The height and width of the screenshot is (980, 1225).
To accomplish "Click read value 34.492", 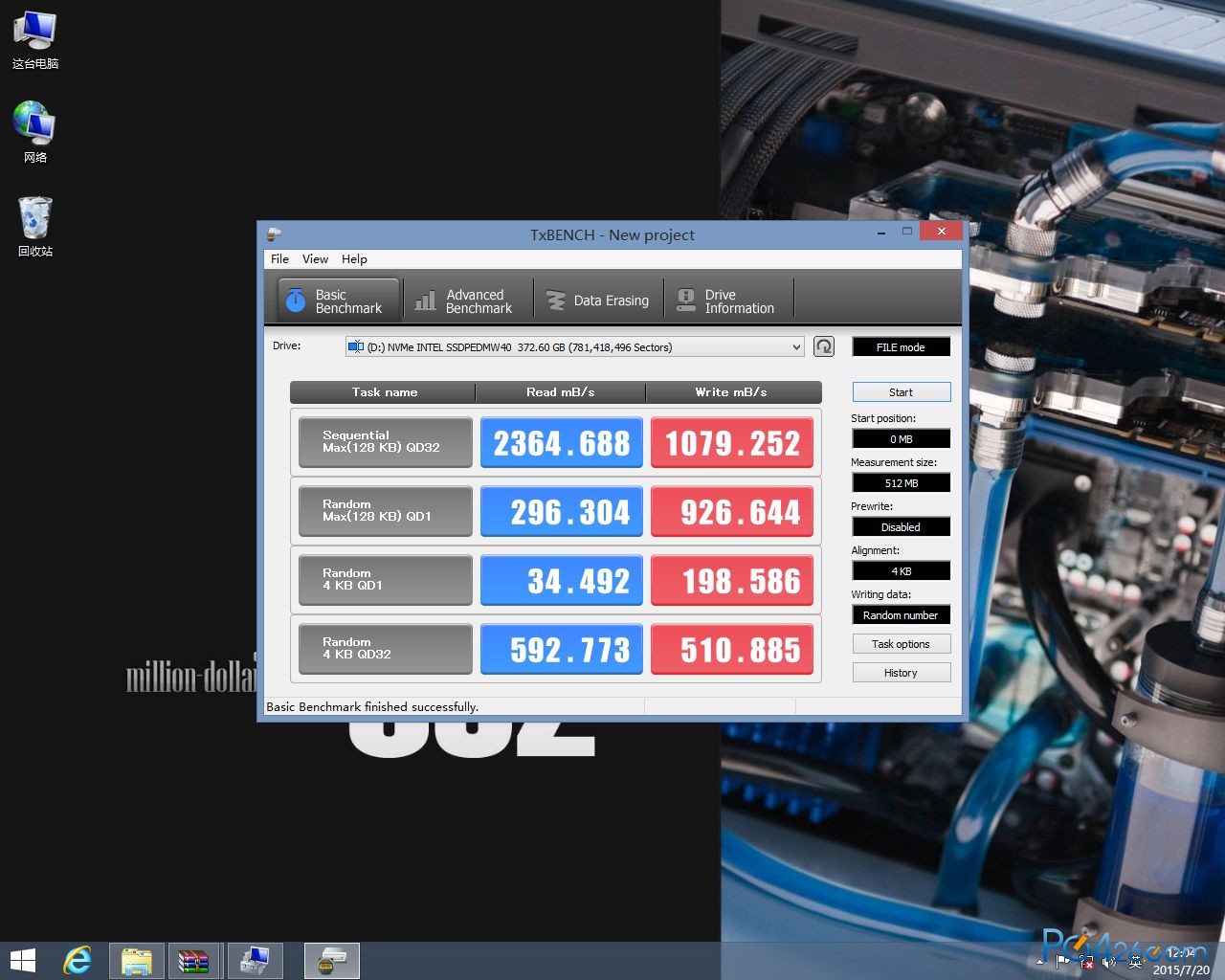I will point(561,579).
